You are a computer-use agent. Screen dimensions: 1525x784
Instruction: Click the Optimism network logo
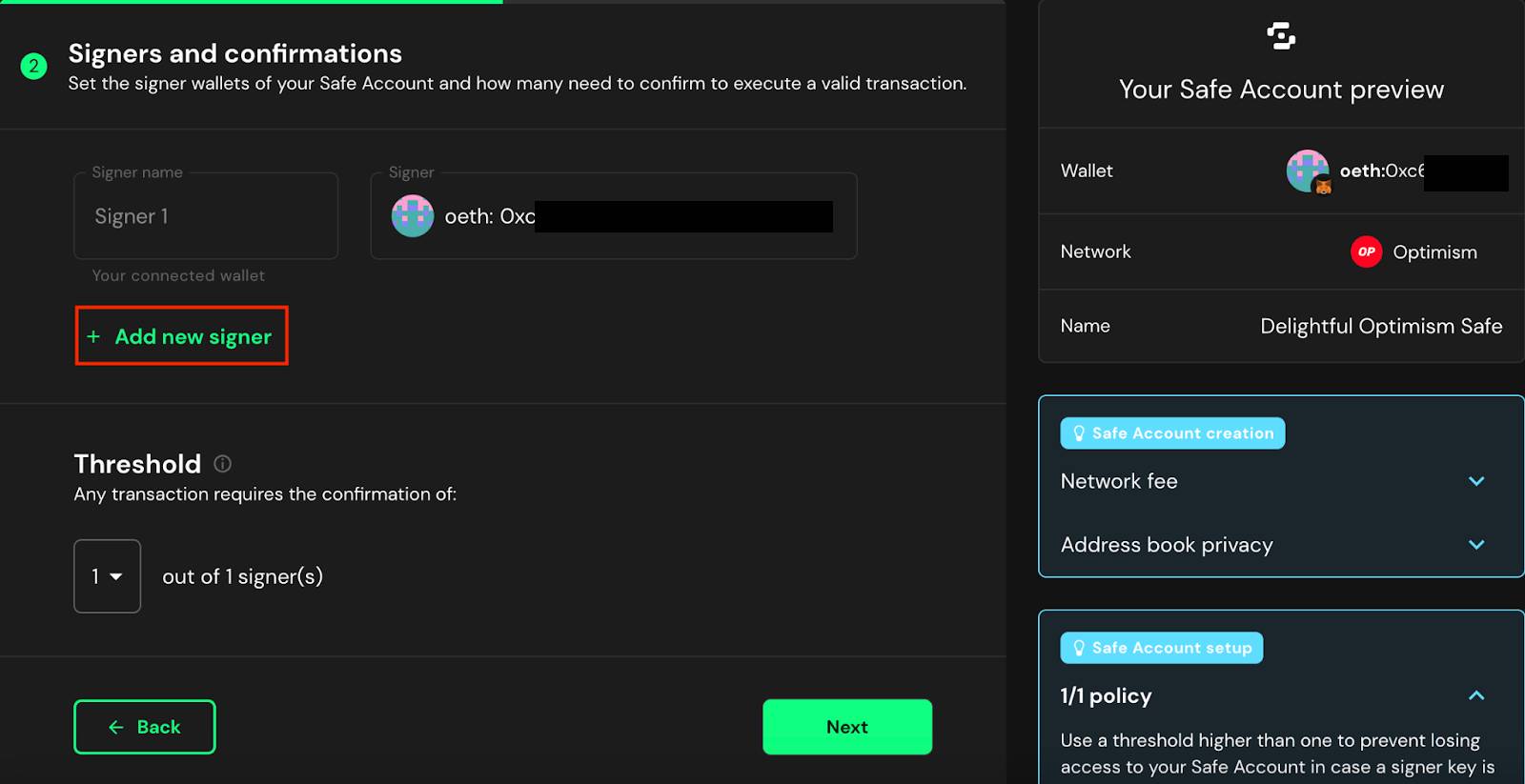[1366, 251]
